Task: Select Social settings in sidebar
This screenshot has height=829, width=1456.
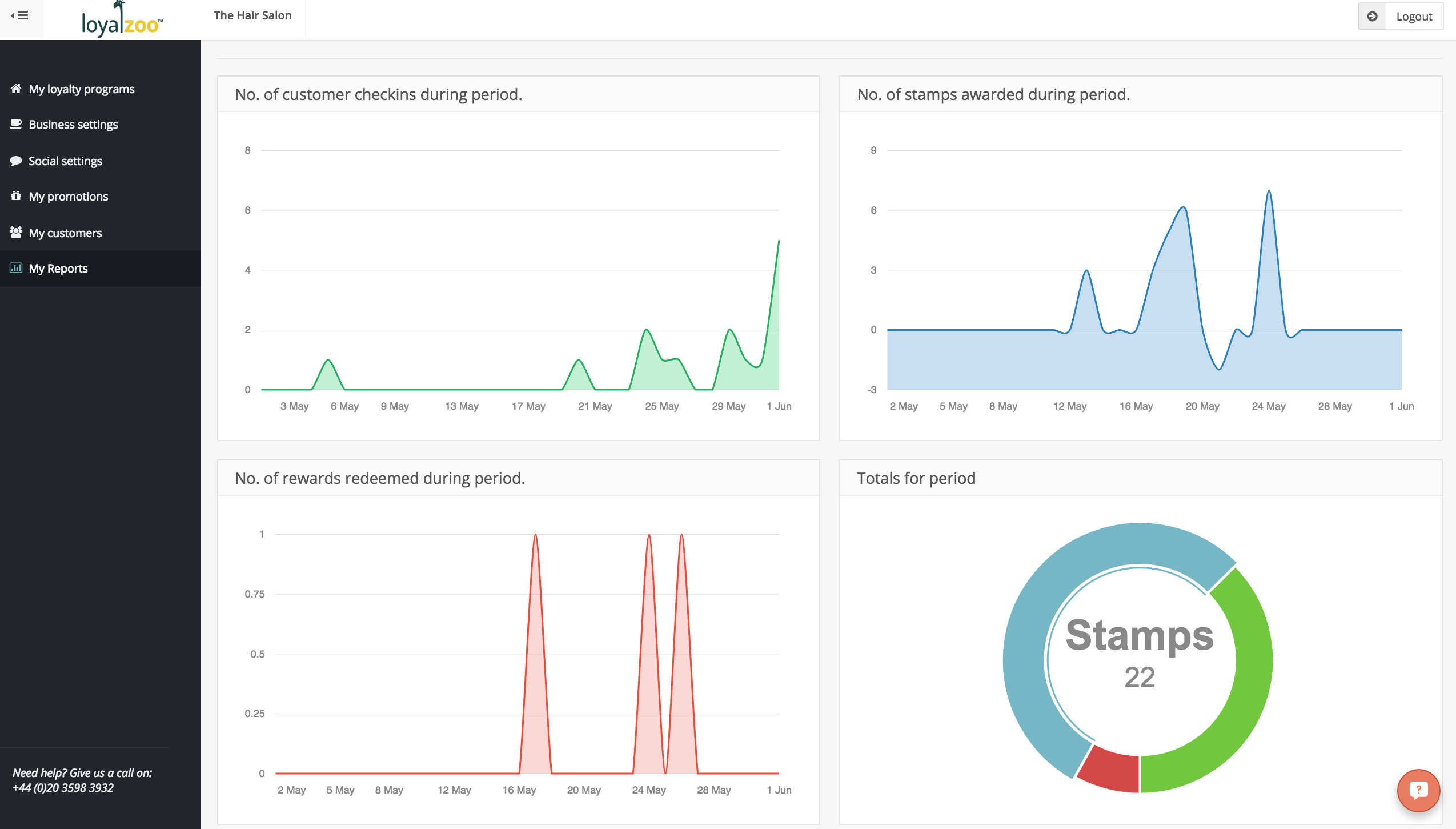Action: (x=65, y=161)
